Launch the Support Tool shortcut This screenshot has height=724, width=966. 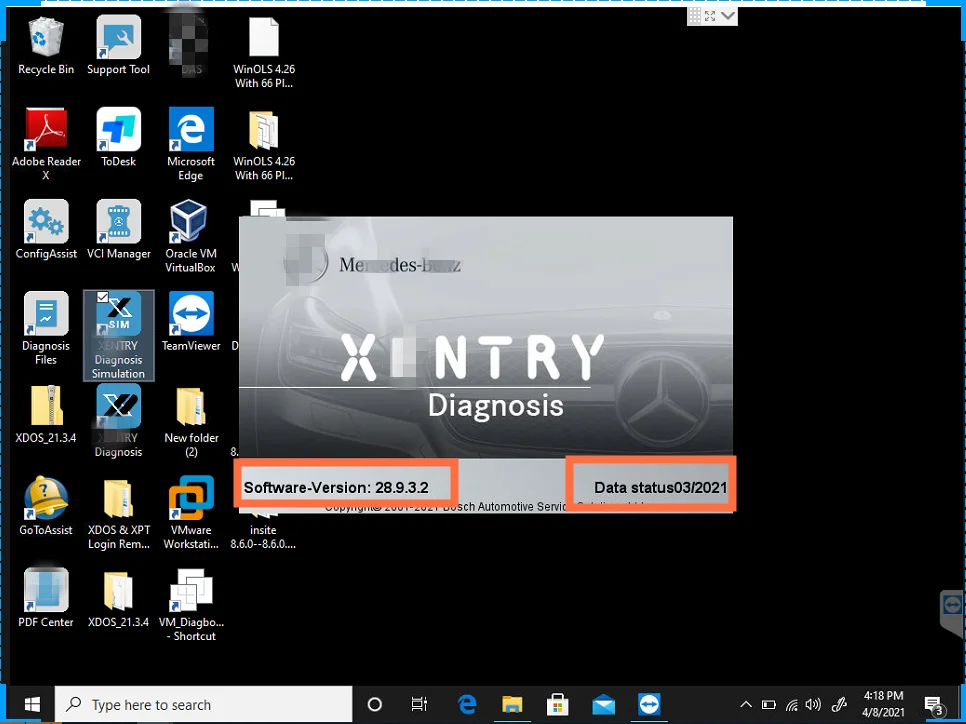tap(118, 46)
